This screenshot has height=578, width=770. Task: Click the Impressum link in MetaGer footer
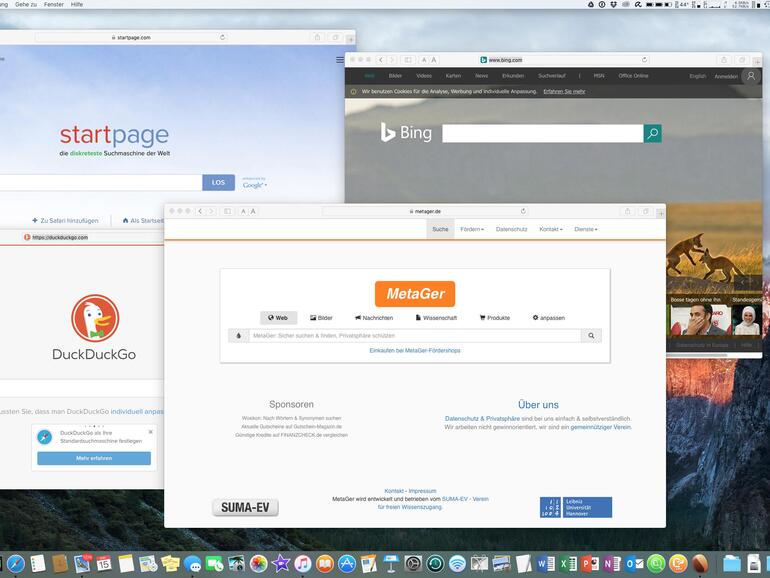[x=422, y=491]
